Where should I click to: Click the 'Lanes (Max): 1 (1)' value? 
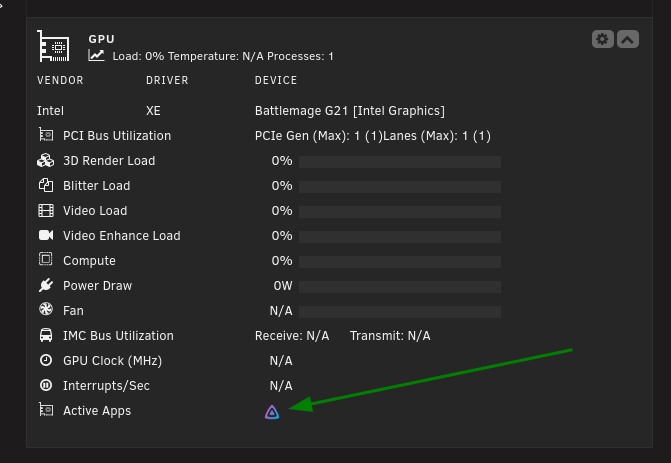point(436,136)
